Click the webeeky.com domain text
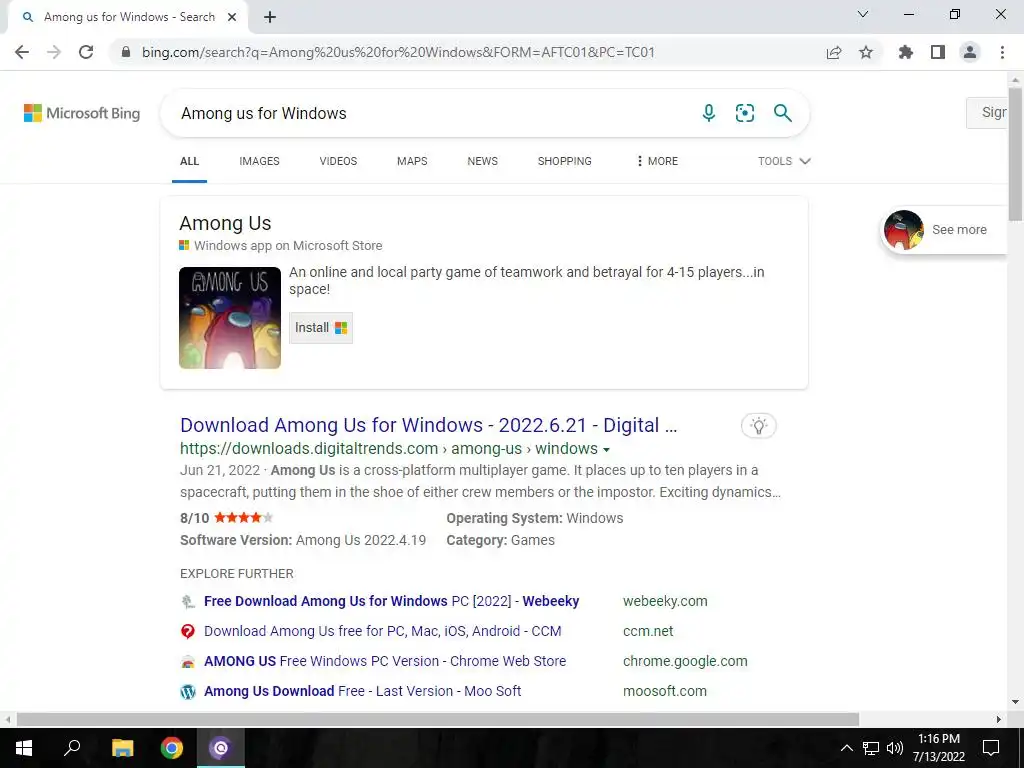Image resolution: width=1024 pixels, height=768 pixels. click(665, 601)
